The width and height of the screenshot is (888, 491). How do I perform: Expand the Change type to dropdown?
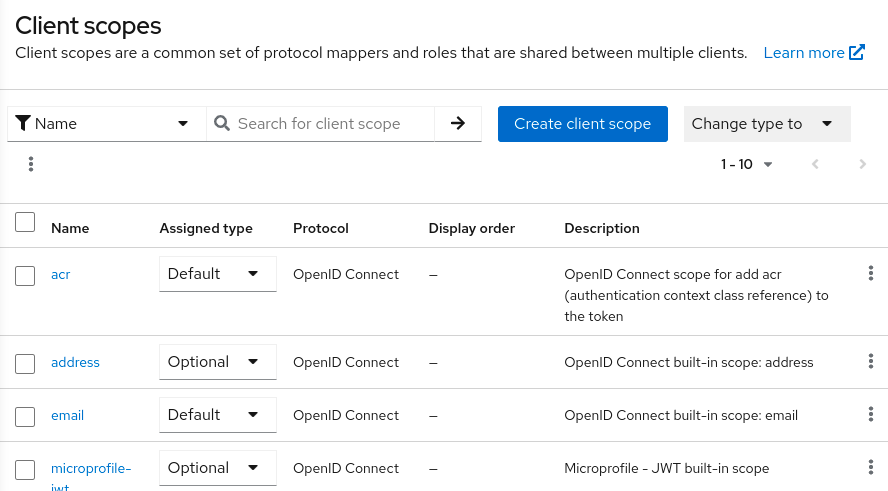point(766,124)
